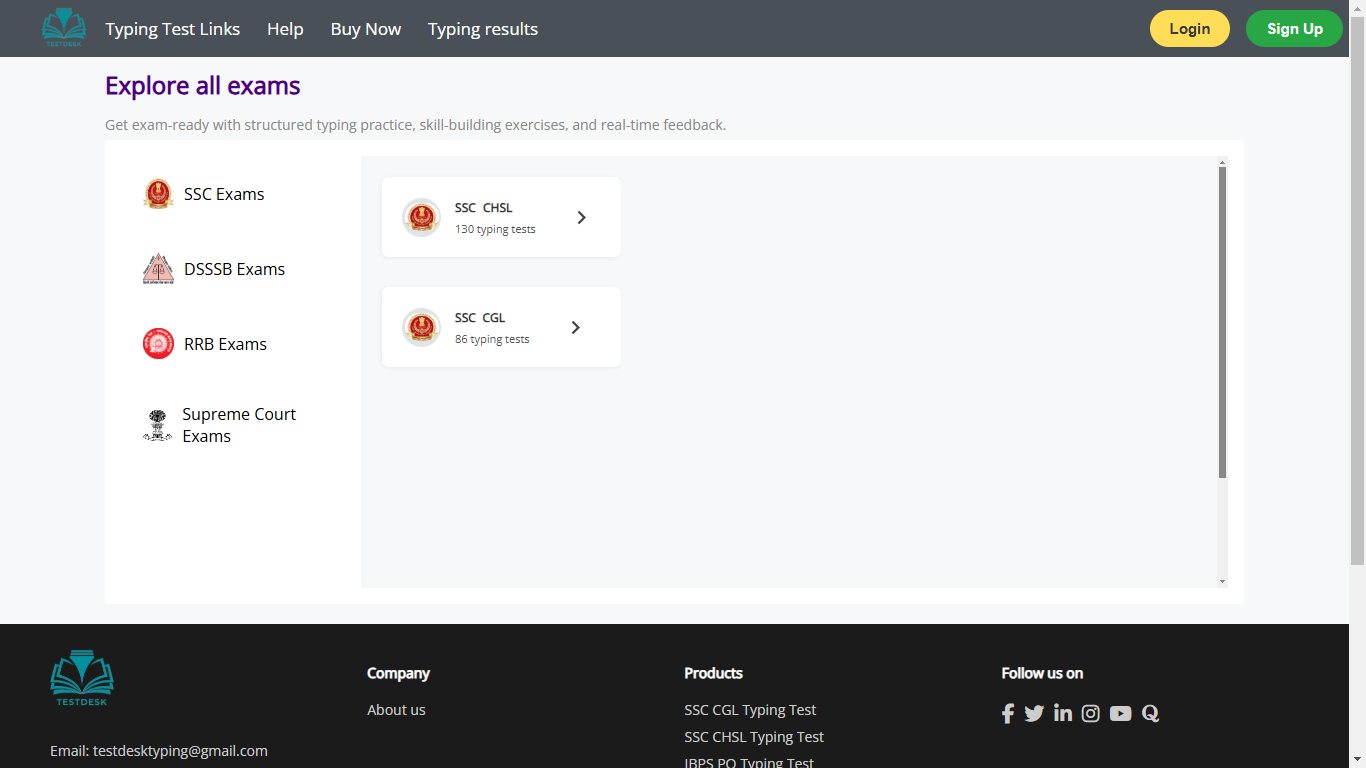This screenshot has width=1366, height=768.
Task: Click the TestDesk logo in the header
Action: pos(63,28)
